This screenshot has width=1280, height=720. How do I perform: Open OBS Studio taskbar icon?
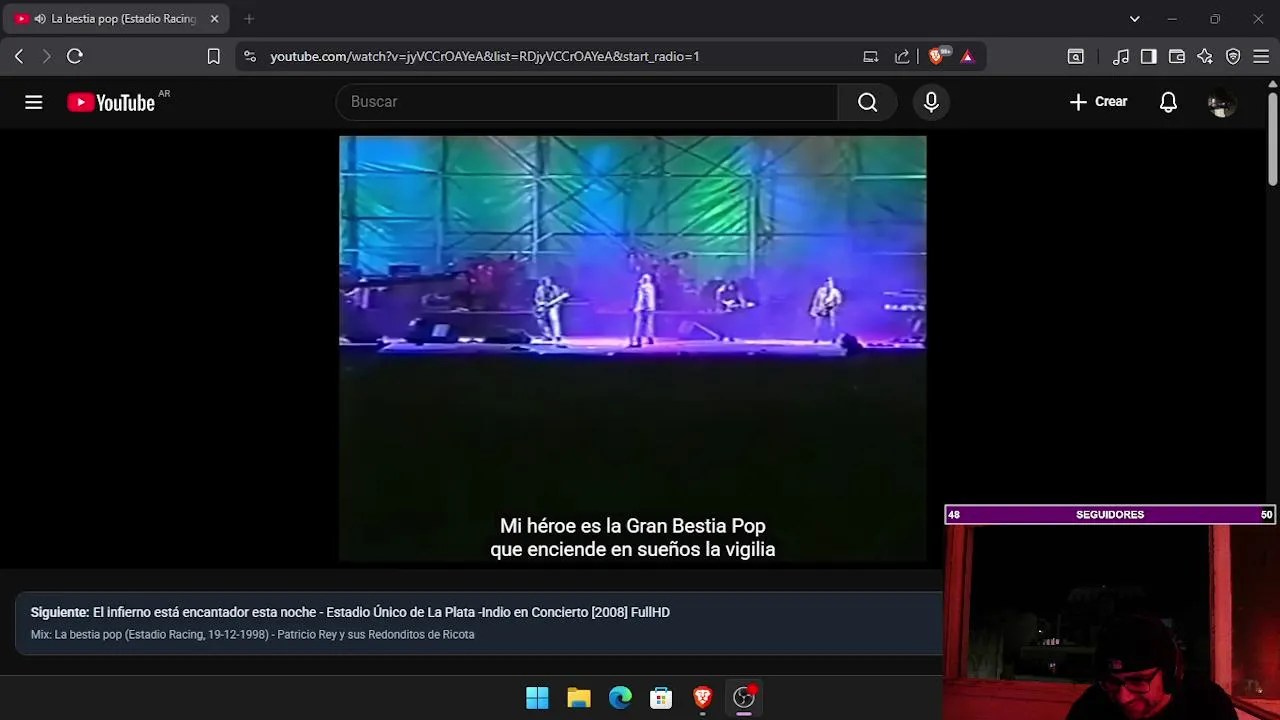point(744,698)
